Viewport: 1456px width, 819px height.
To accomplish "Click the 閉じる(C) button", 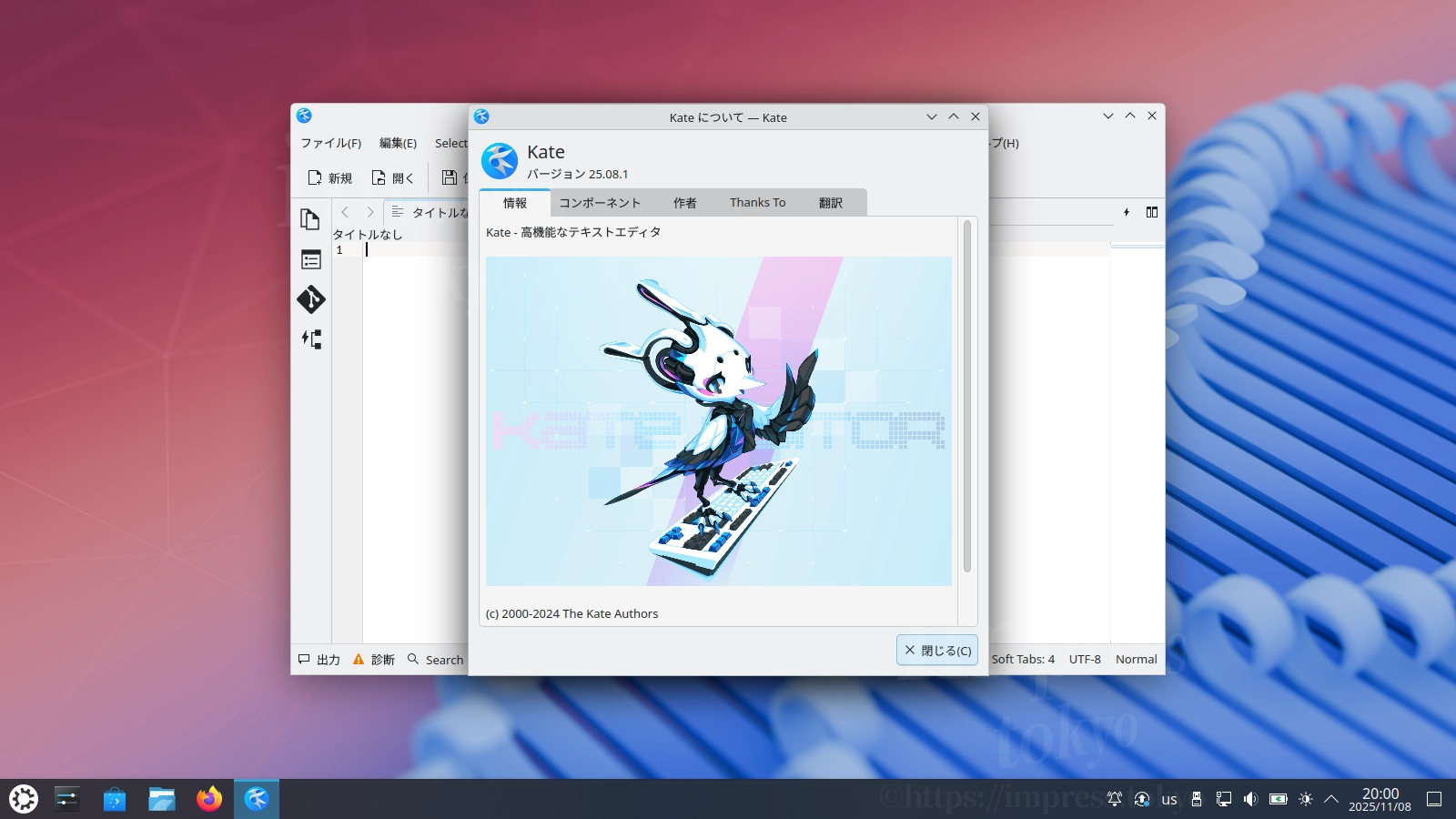I will tap(937, 650).
